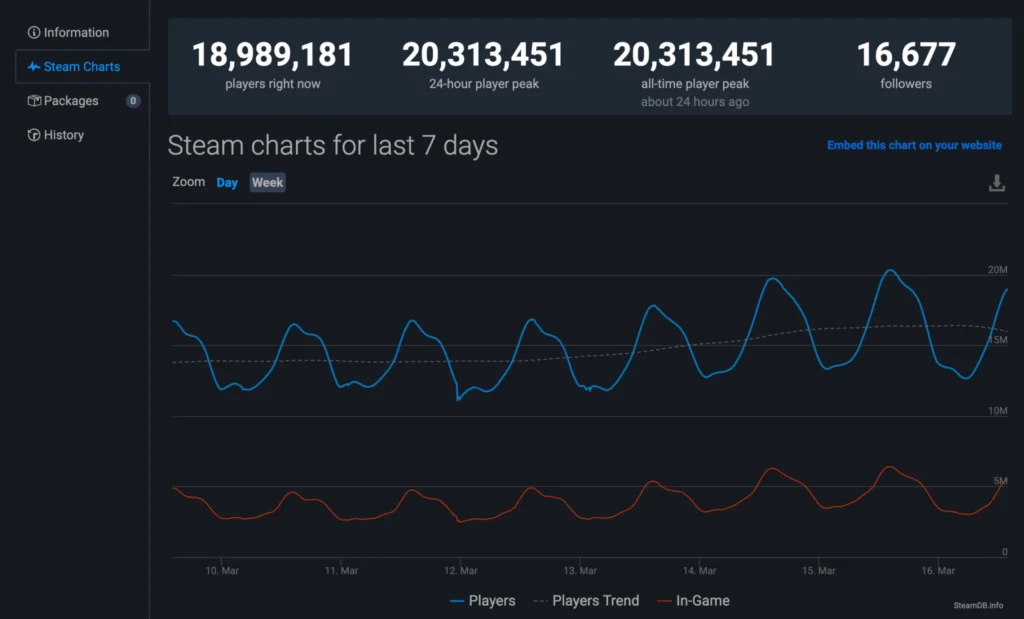
Task: Click the 24-hour player peak number
Action: click(x=483, y=55)
